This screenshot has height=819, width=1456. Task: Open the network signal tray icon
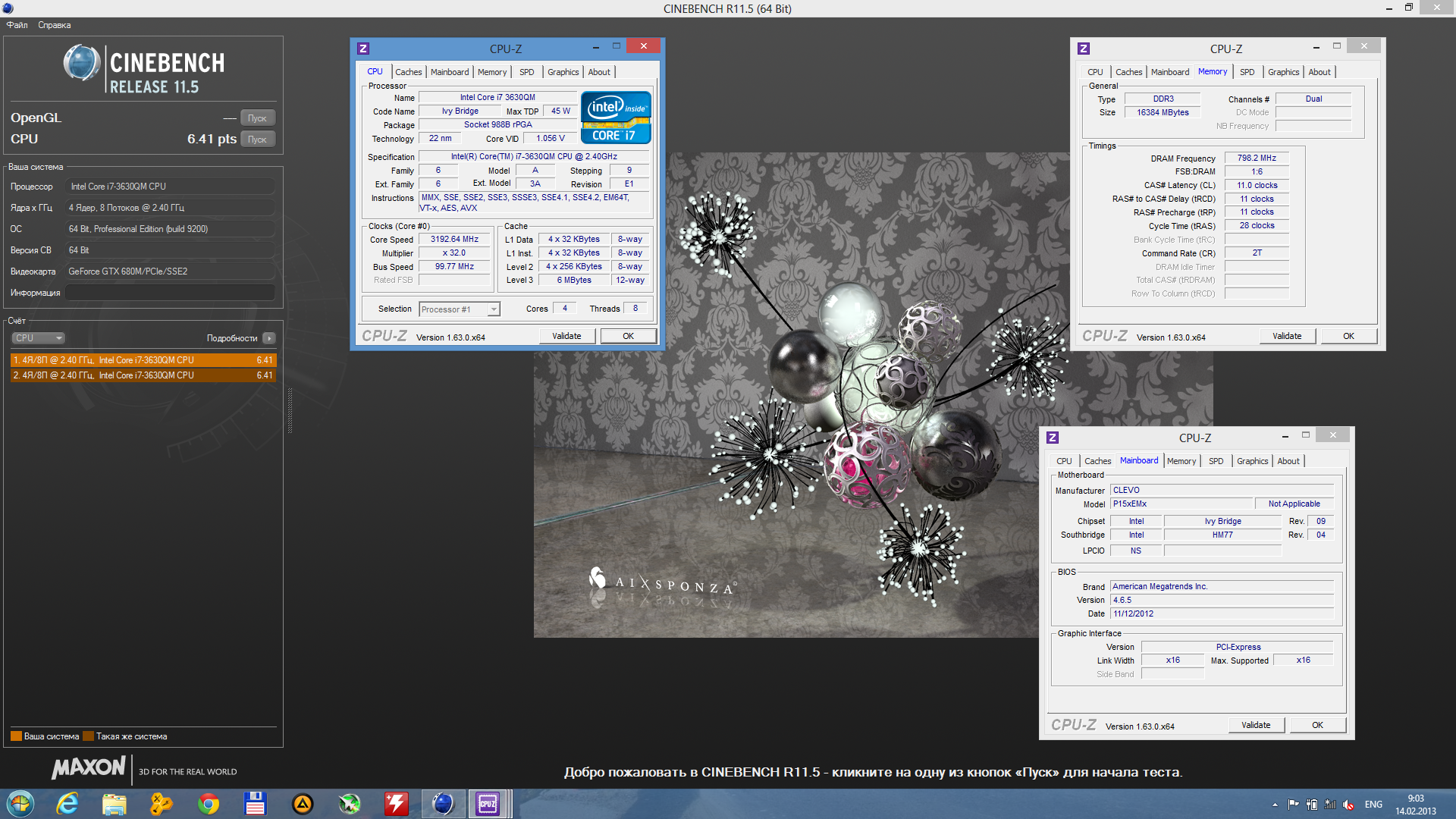[1330, 805]
